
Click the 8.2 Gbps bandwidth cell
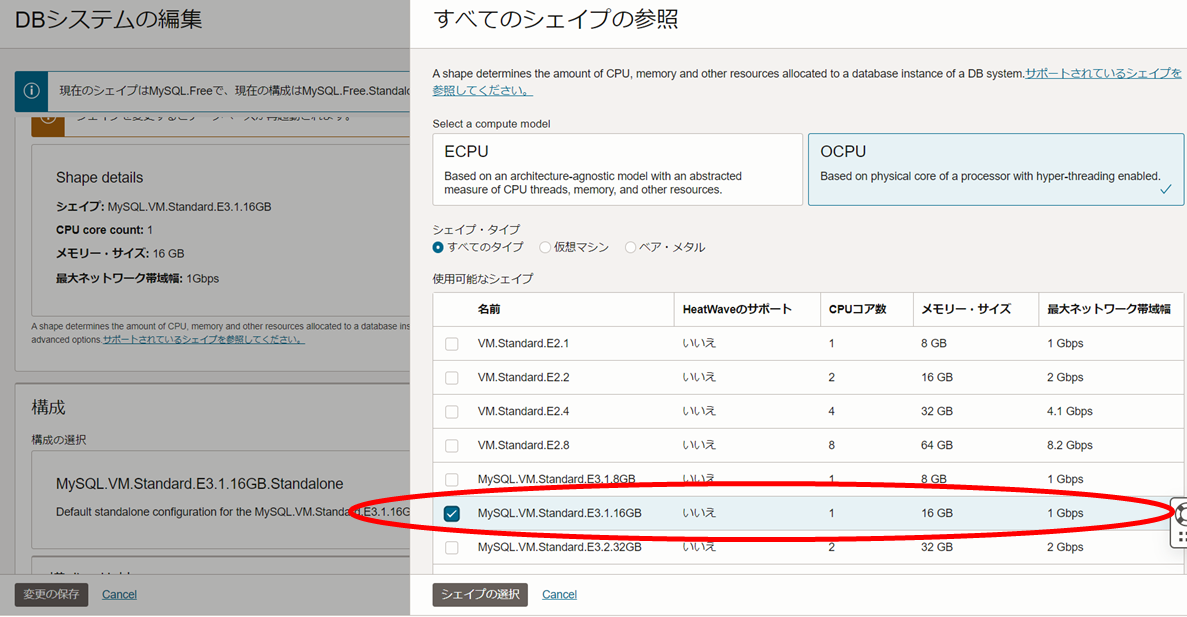tap(1070, 446)
